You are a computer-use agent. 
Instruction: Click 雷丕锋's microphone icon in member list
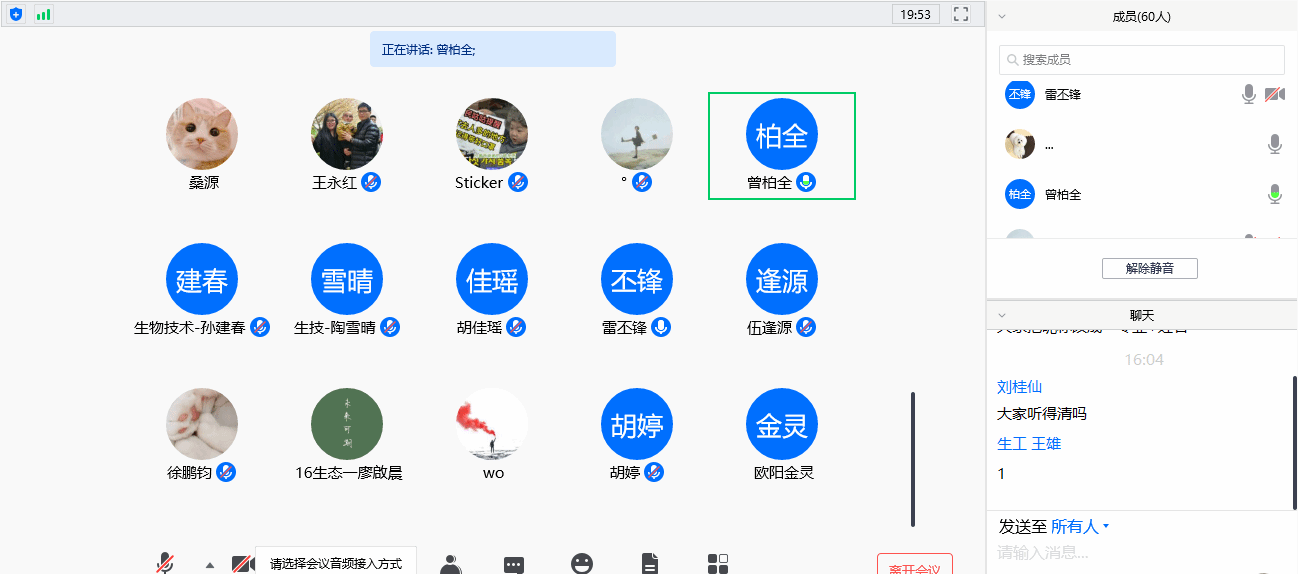tap(1249, 94)
